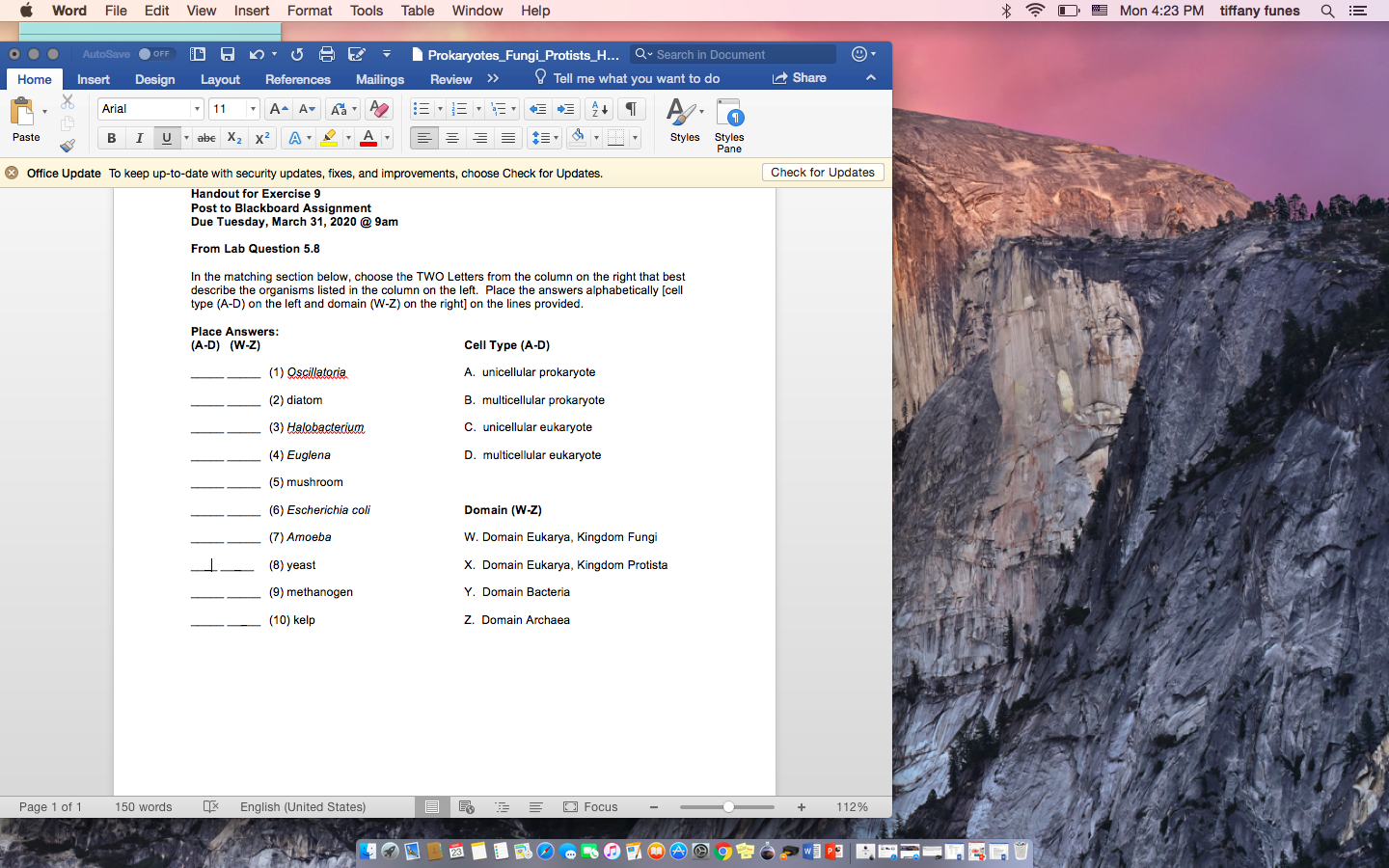Image resolution: width=1389 pixels, height=868 pixels.
Task: Select the center alignment icon
Action: tap(451, 137)
